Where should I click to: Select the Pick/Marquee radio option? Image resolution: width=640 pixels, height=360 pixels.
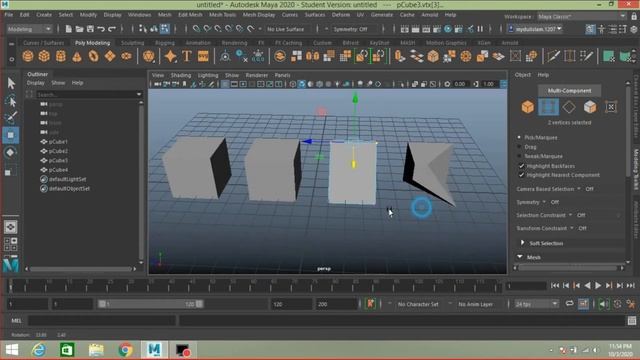519,138
